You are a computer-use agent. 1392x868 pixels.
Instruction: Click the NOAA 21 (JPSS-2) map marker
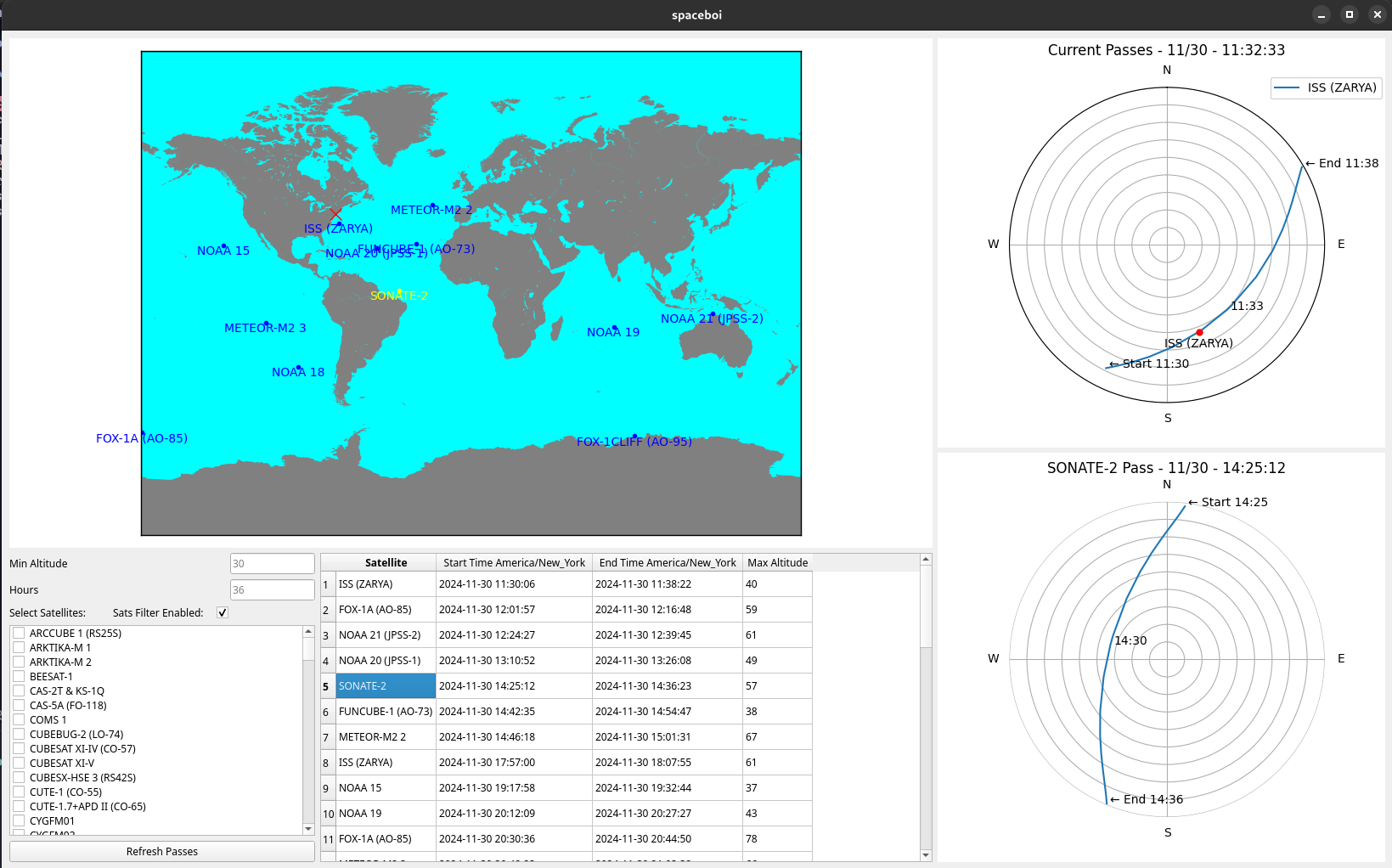(x=713, y=314)
